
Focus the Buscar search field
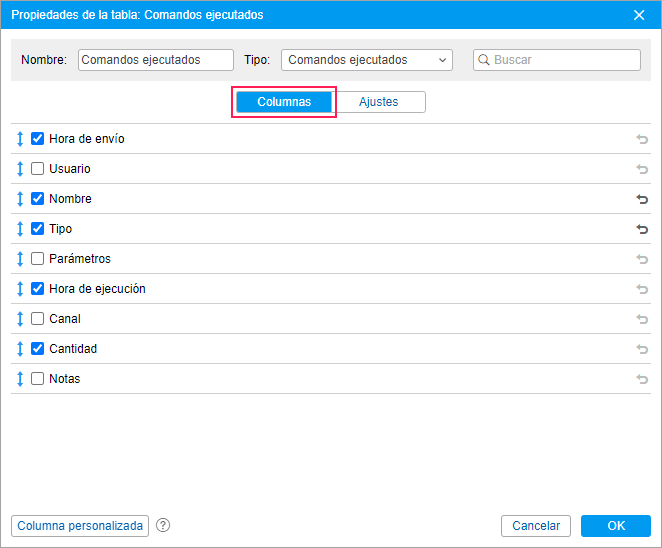click(557, 60)
